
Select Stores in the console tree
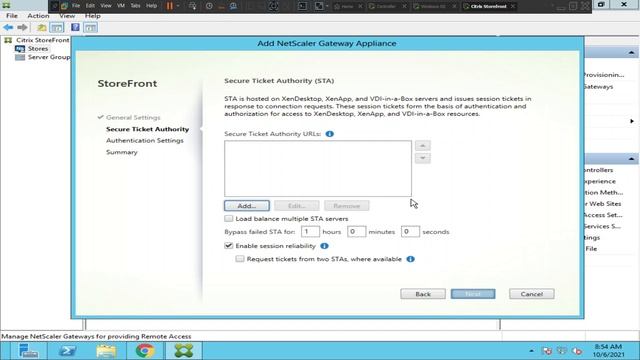38,49
